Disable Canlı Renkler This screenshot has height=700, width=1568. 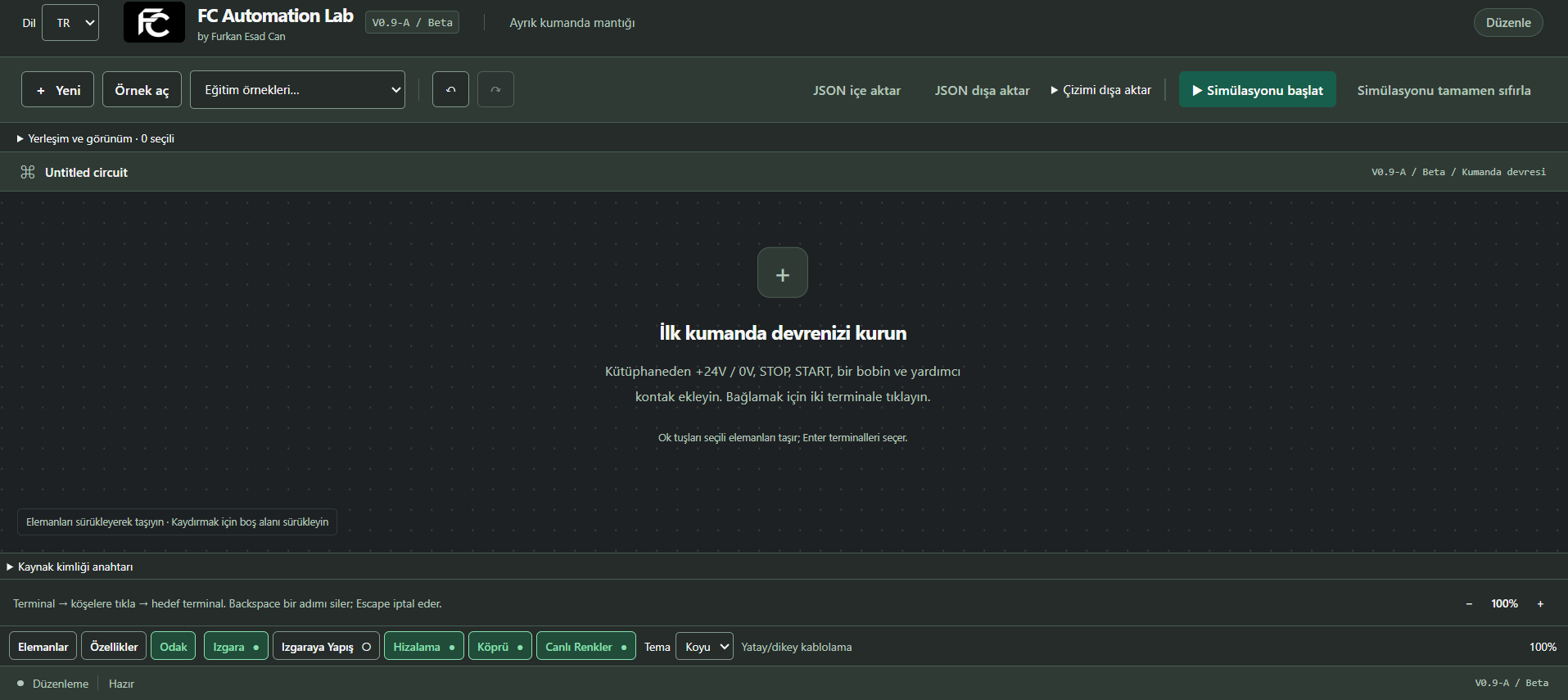(586, 646)
